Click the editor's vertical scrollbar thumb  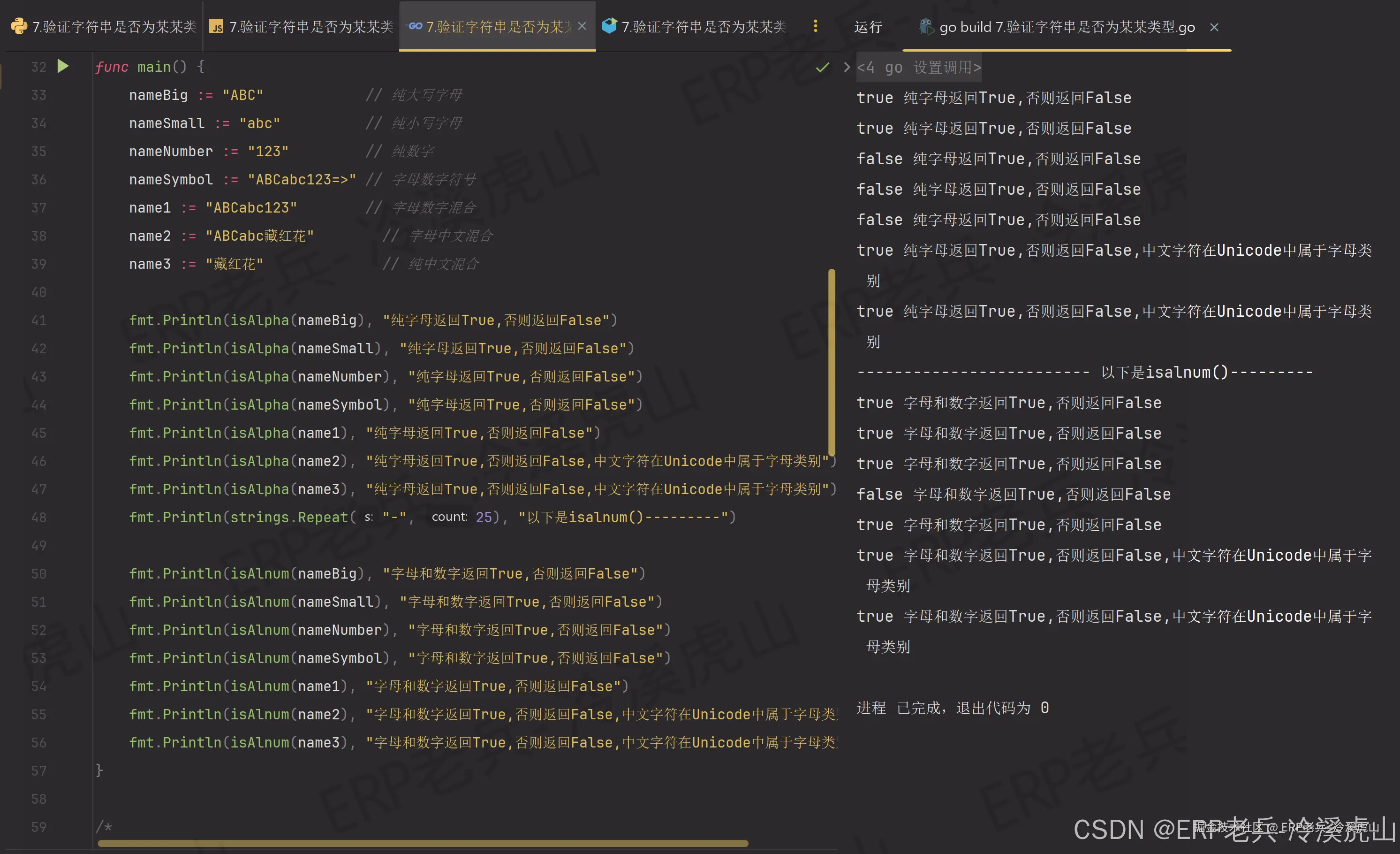click(x=831, y=362)
